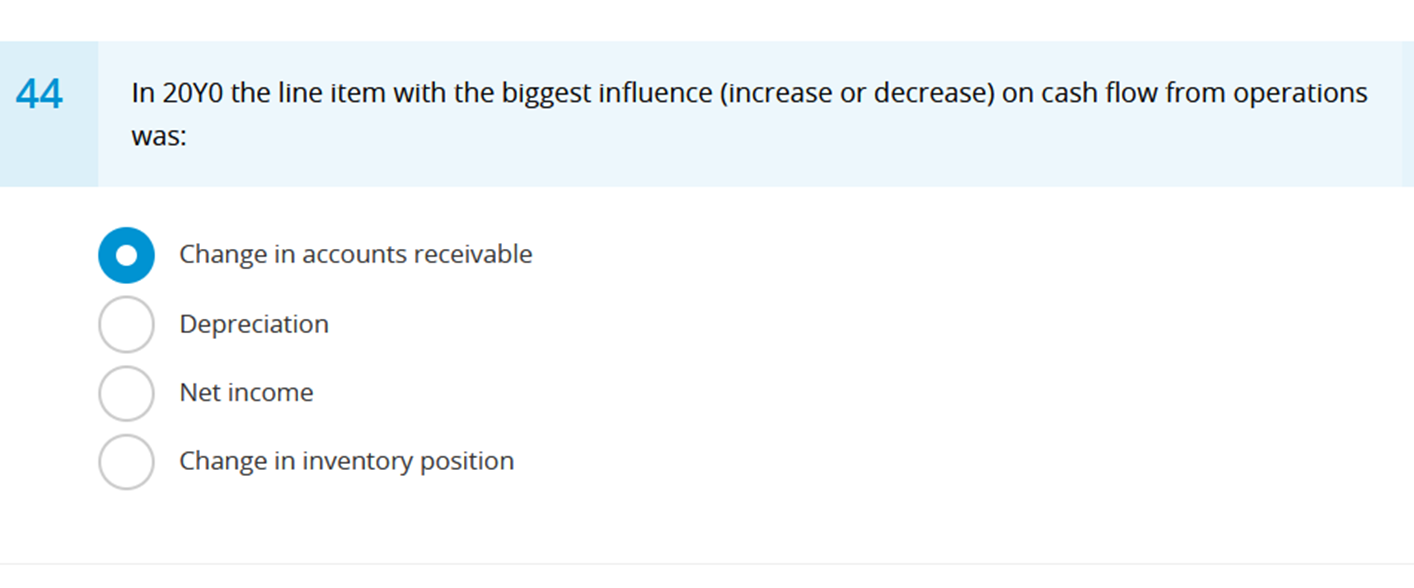Click the empty radio beside Depreciation
The image size is (1414, 588).
click(126, 324)
